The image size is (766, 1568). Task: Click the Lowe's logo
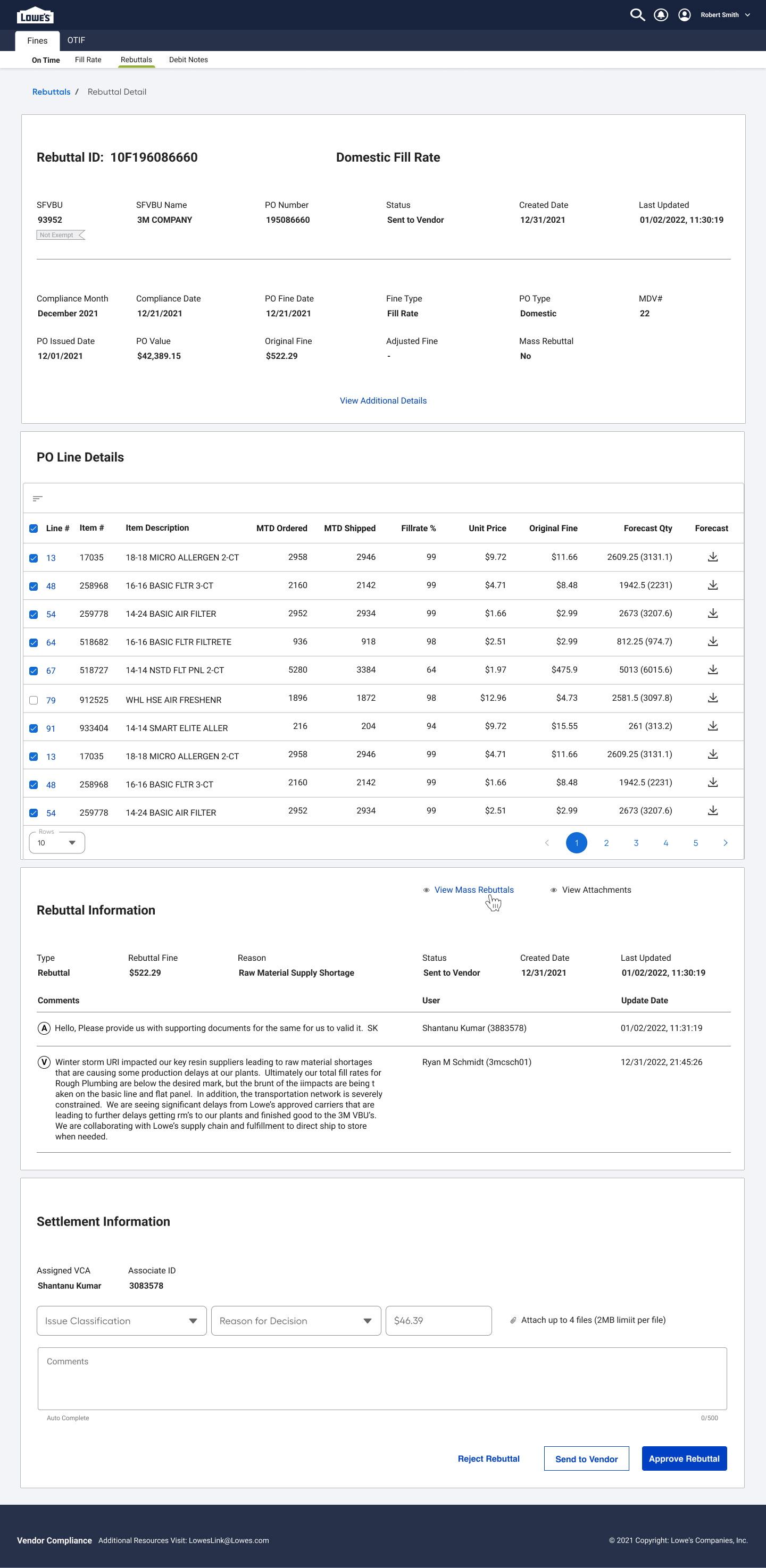[x=35, y=16]
